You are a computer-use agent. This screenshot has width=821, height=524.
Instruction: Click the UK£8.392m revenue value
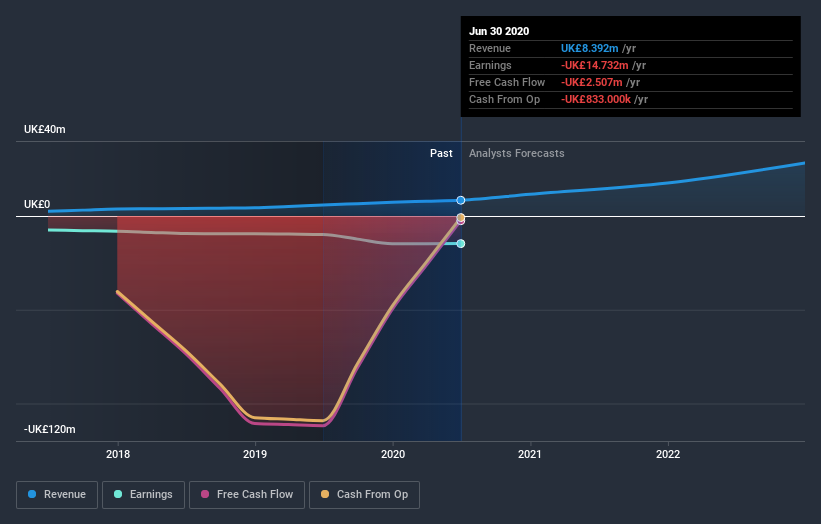590,48
